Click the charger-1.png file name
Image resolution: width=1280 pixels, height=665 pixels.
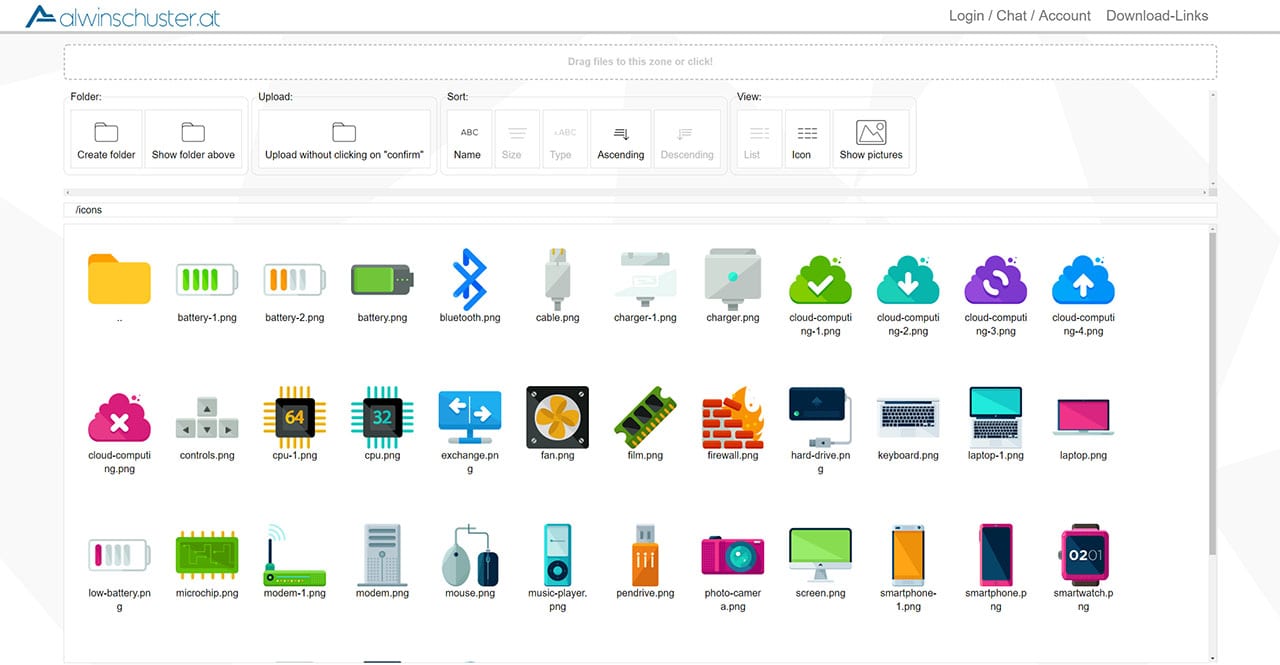pyautogui.click(x=645, y=318)
